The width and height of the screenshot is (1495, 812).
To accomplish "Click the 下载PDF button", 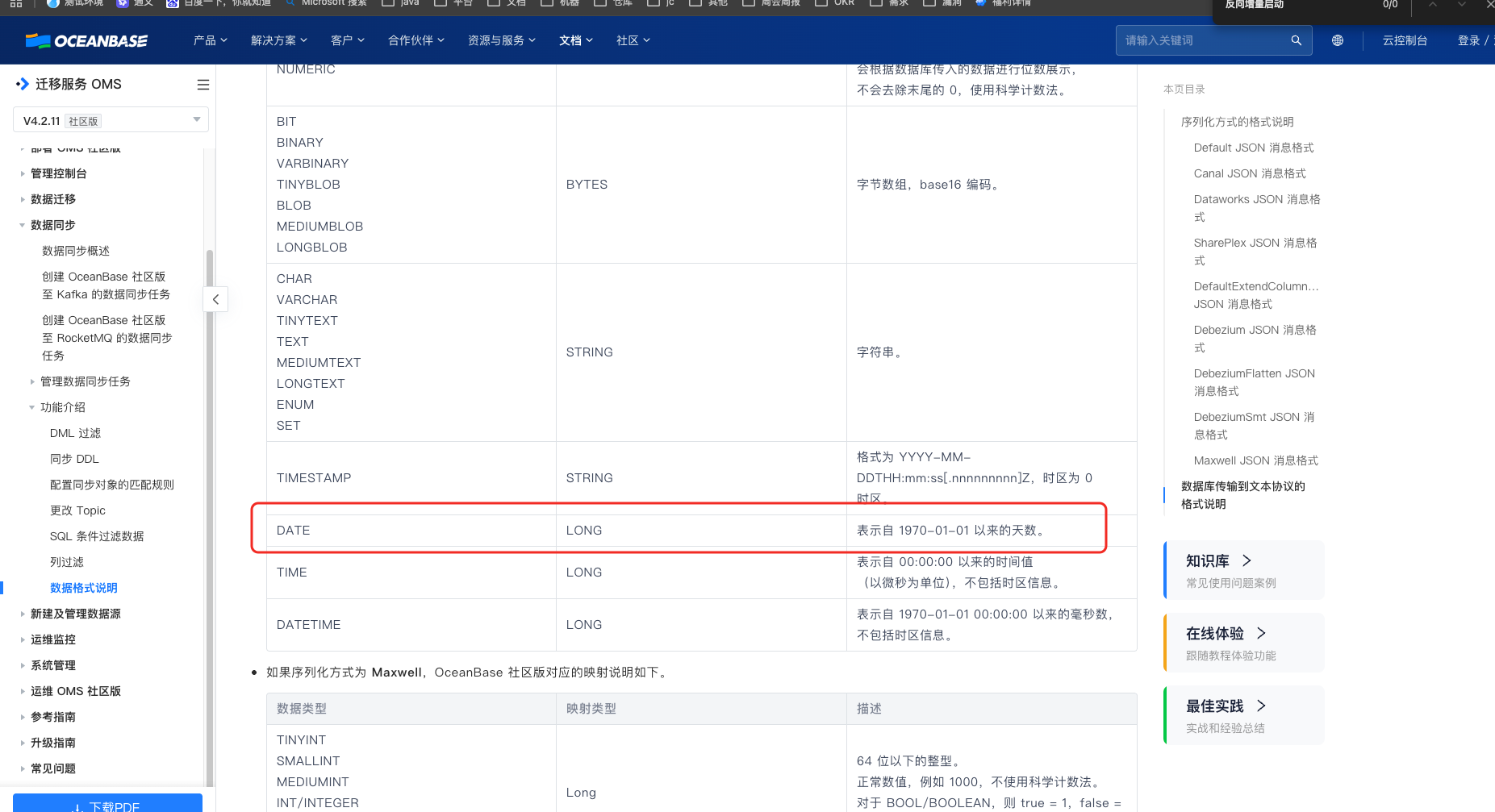I will coord(107,804).
